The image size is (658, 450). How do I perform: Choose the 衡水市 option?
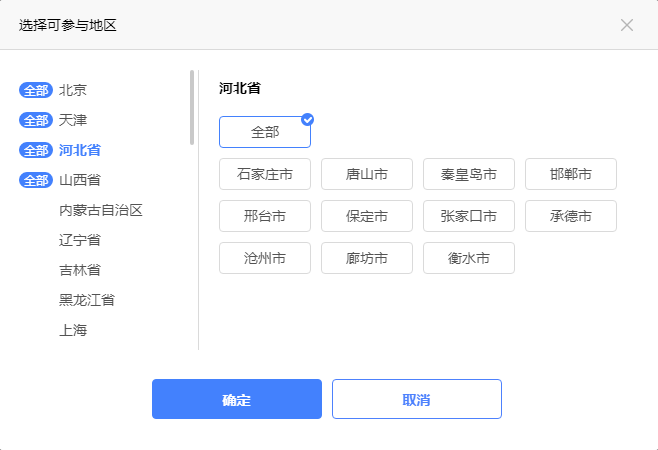point(469,258)
